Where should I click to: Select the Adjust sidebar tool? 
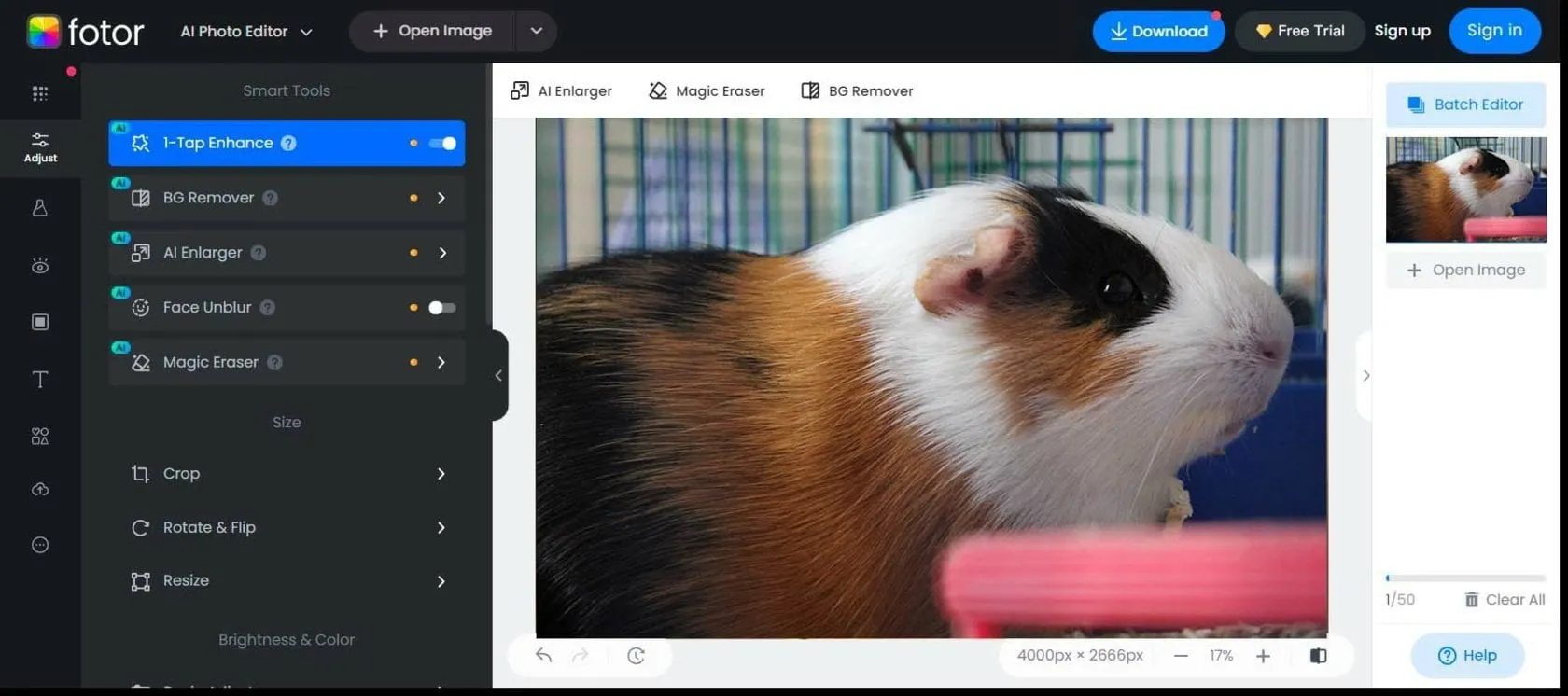[x=40, y=146]
